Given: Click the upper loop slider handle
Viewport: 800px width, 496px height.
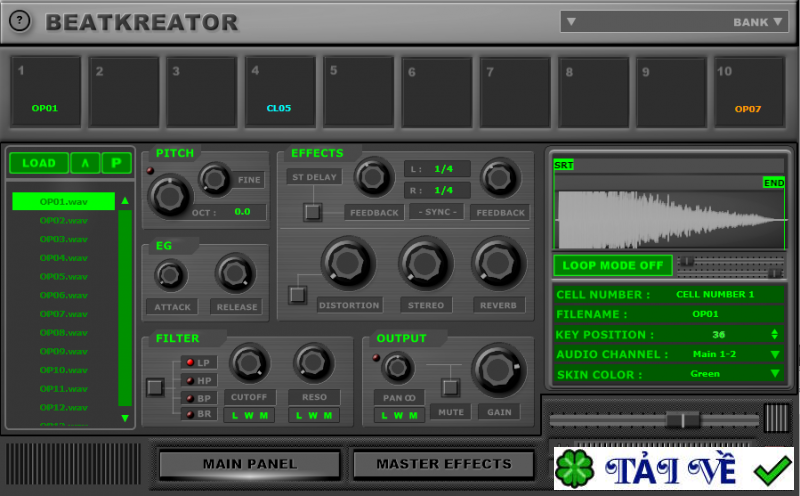Looking at the screenshot, I should tap(687, 261).
